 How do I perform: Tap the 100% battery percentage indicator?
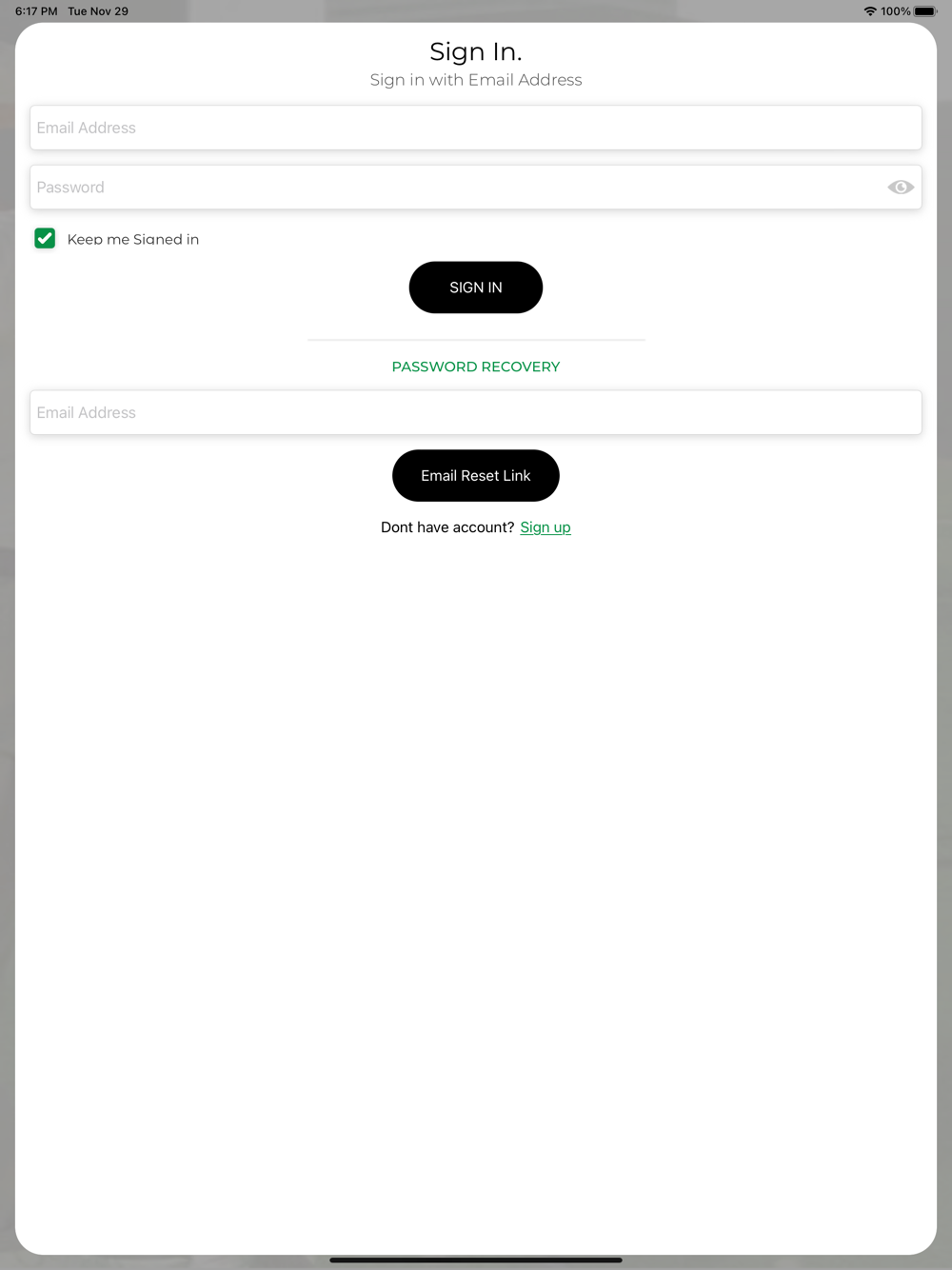click(x=896, y=11)
